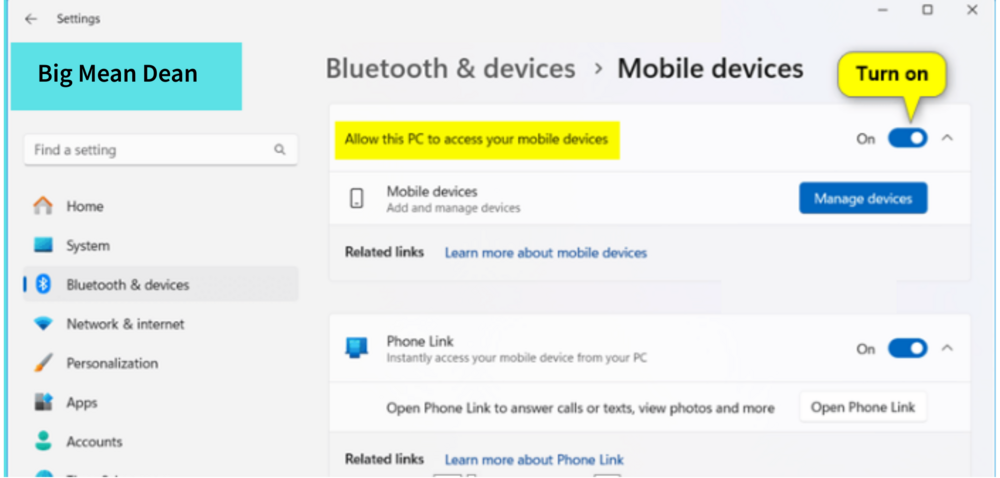Click the Manage devices button
This screenshot has width=1000, height=478.
862,198
